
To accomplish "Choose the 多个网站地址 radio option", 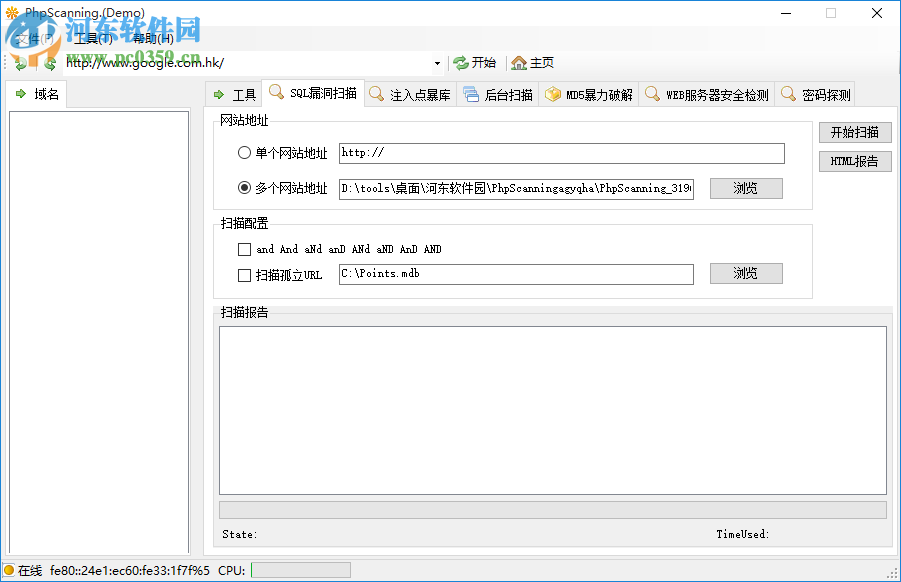I will (x=243, y=188).
